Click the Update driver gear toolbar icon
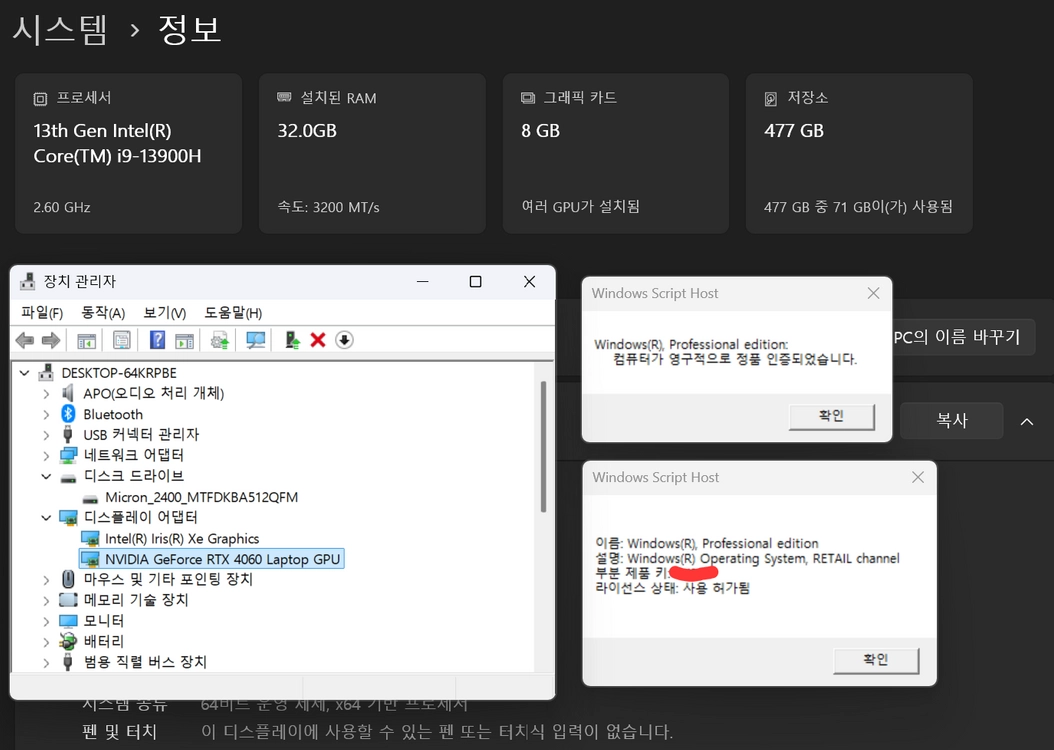The height and width of the screenshot is (750, 1054). click(220, 340)
